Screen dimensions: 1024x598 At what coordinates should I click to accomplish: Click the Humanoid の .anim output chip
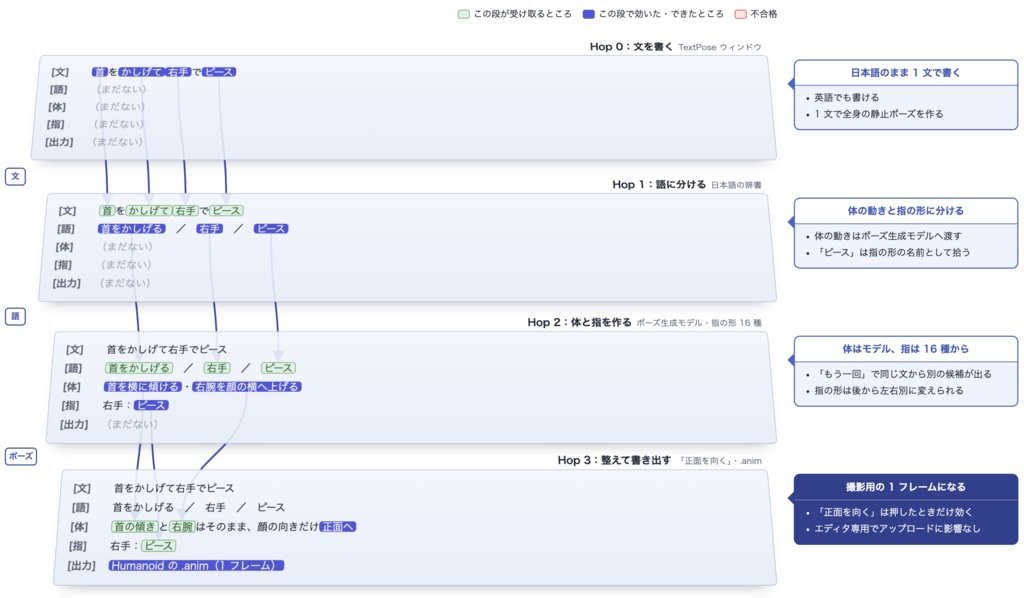pos(196,565)
